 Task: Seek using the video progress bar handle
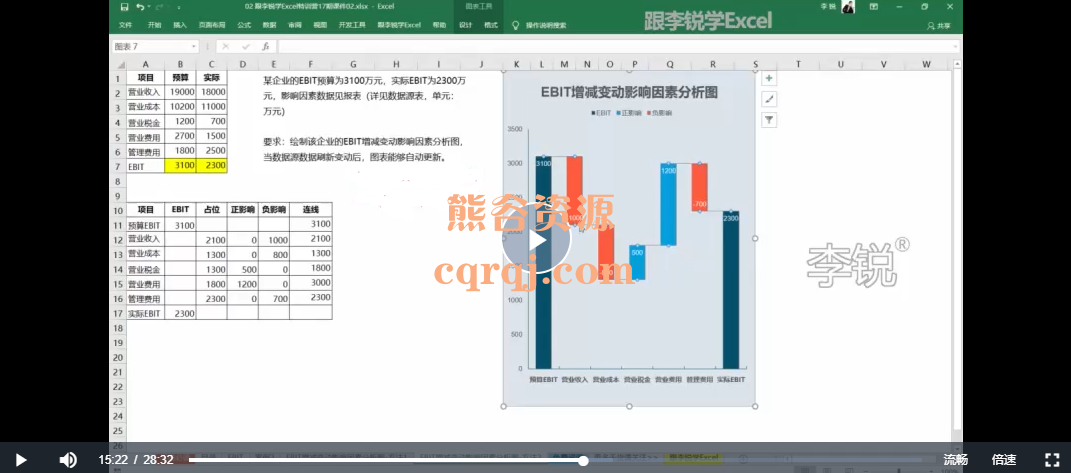pyautogui.click(x=583, y=461)
